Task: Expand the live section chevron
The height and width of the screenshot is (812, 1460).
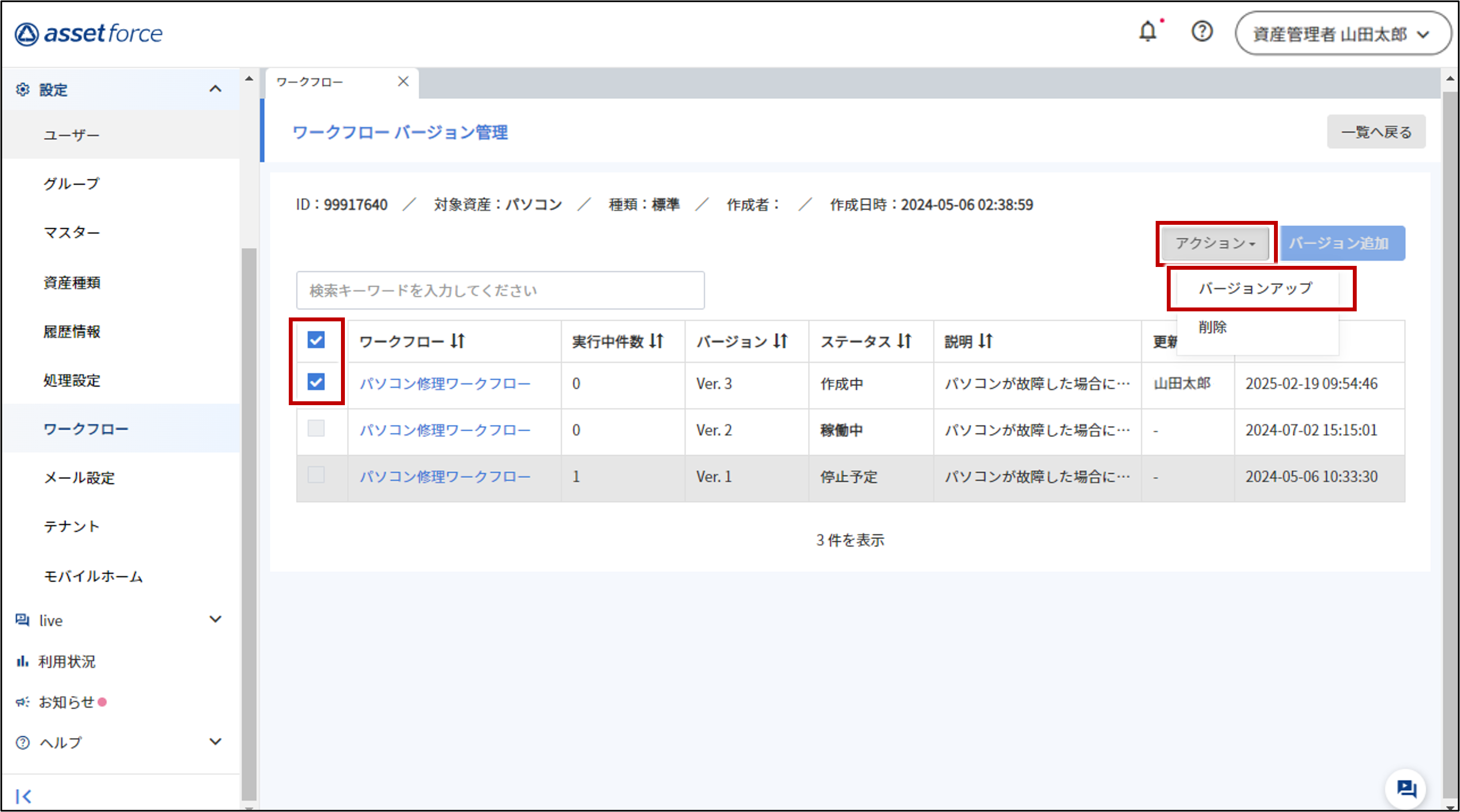Action: pyautogui.click(x=215, y=619)
